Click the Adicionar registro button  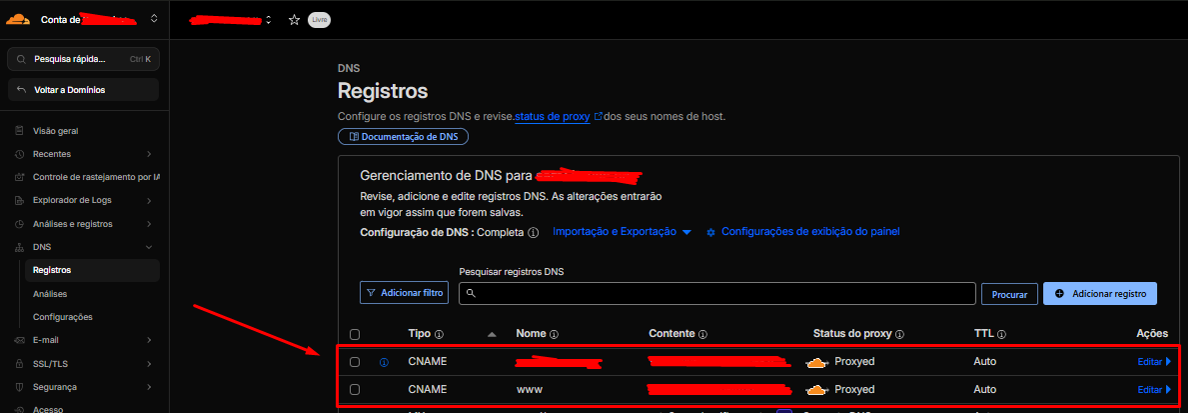[1100, 293]
